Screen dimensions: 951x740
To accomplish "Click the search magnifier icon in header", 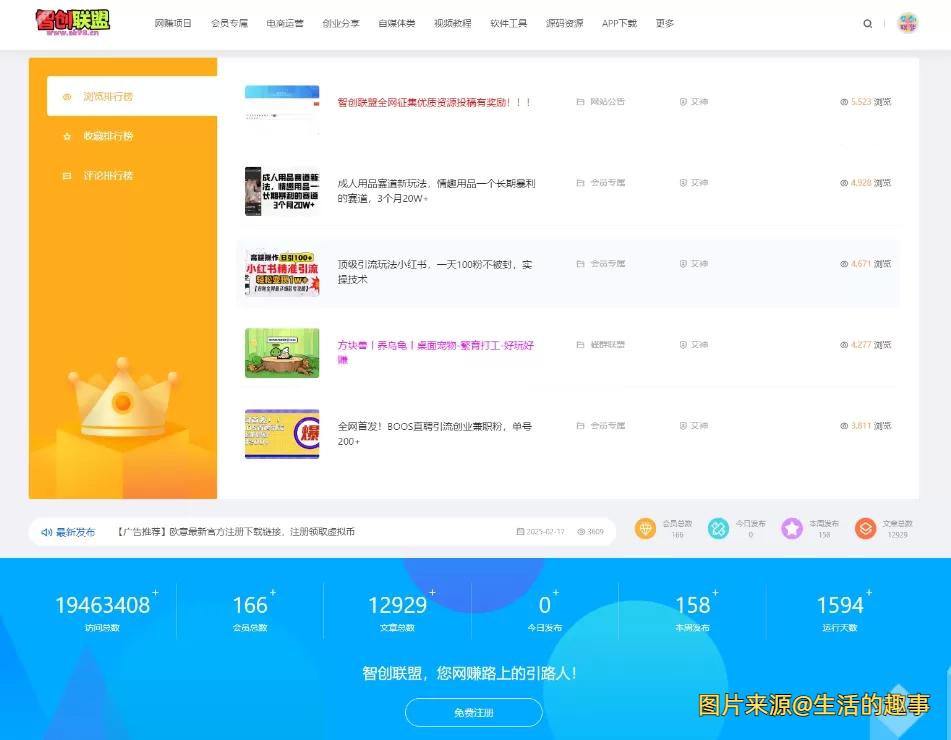I will [x=867, y=24].
